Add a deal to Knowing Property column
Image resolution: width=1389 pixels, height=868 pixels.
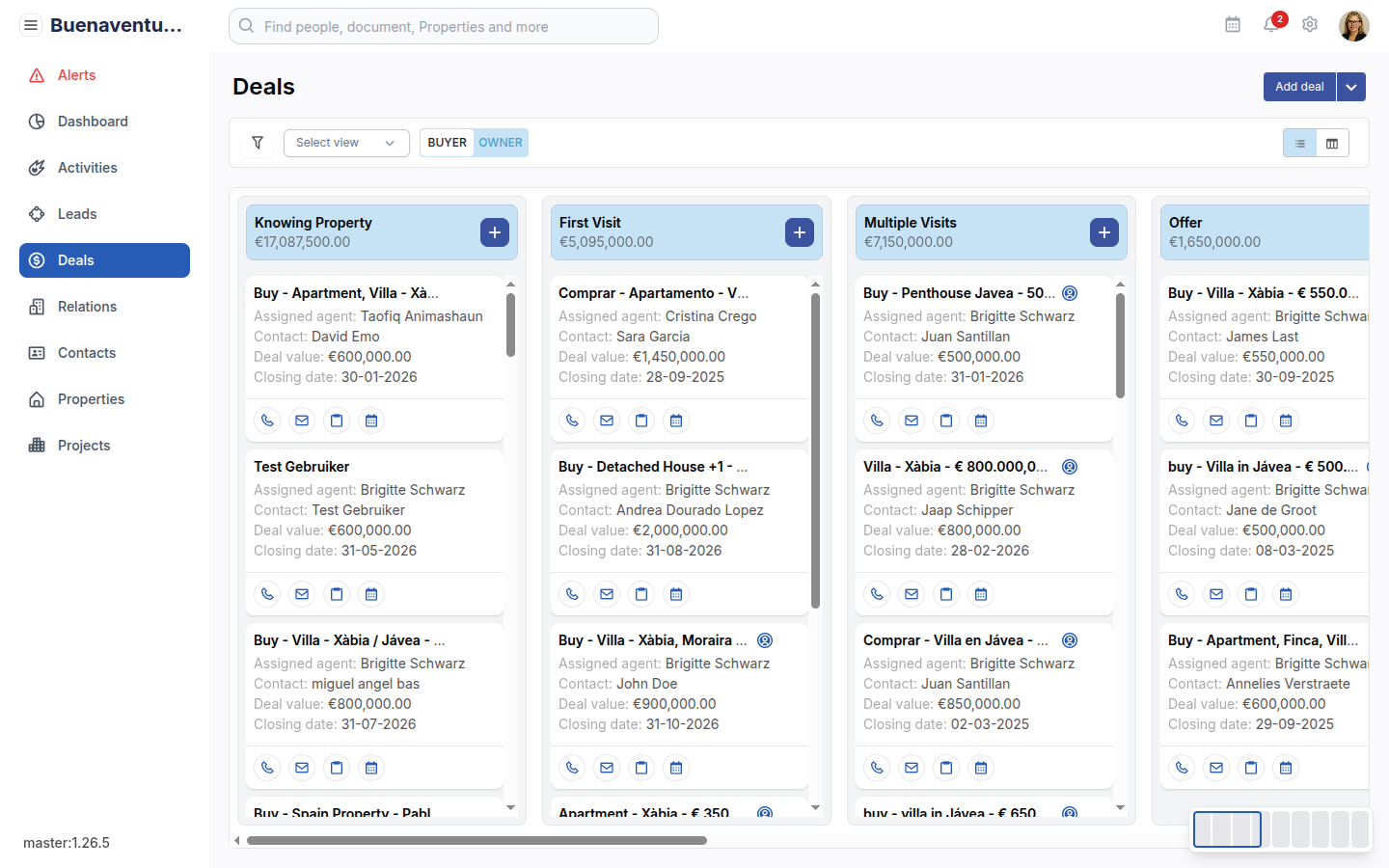pyautogui.click(x=495, y=232)
